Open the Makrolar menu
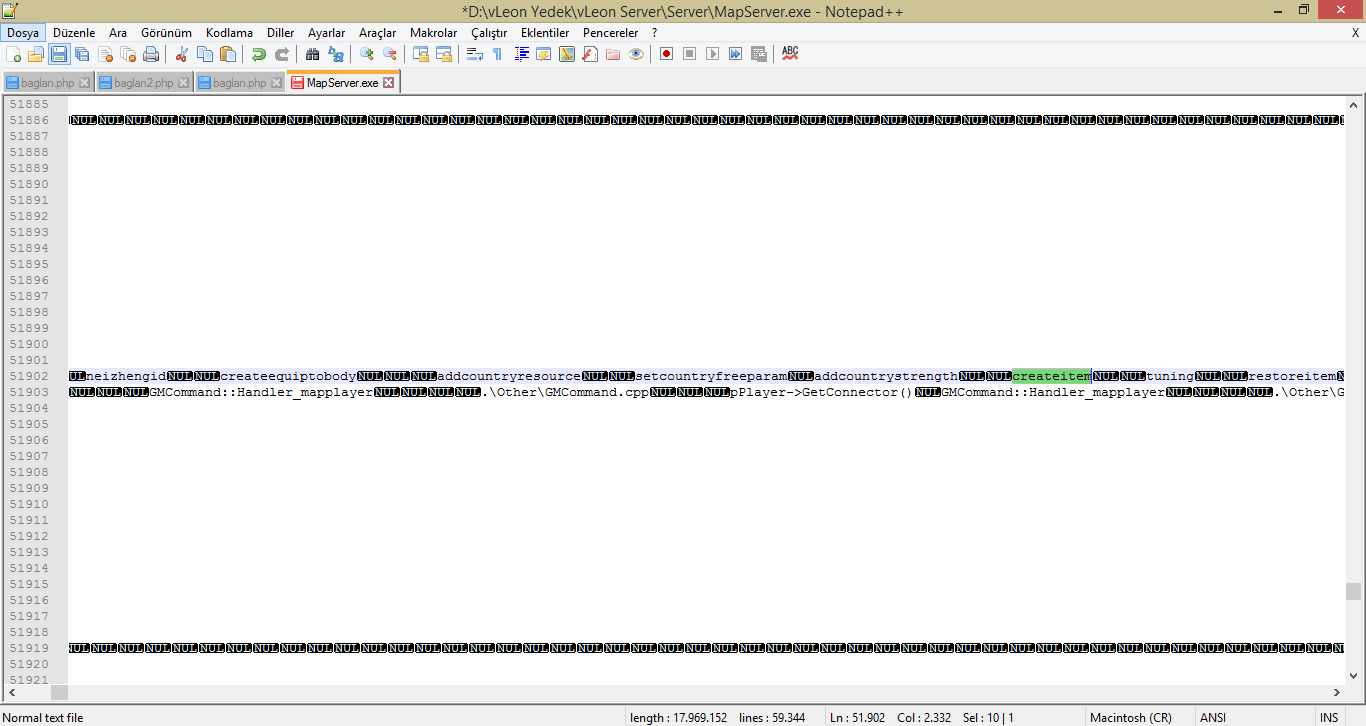1366x726 pixels. tap(434, 33)
